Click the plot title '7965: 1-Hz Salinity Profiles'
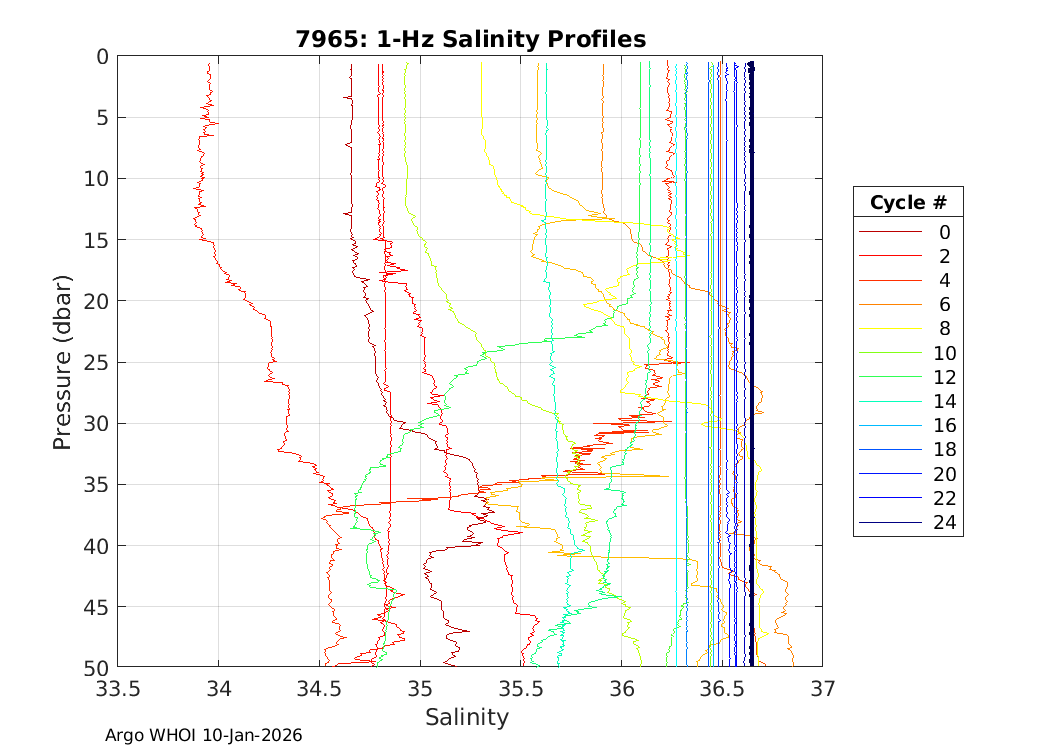The height and width of the screenshot is (750, 1050). click(470, 39)
